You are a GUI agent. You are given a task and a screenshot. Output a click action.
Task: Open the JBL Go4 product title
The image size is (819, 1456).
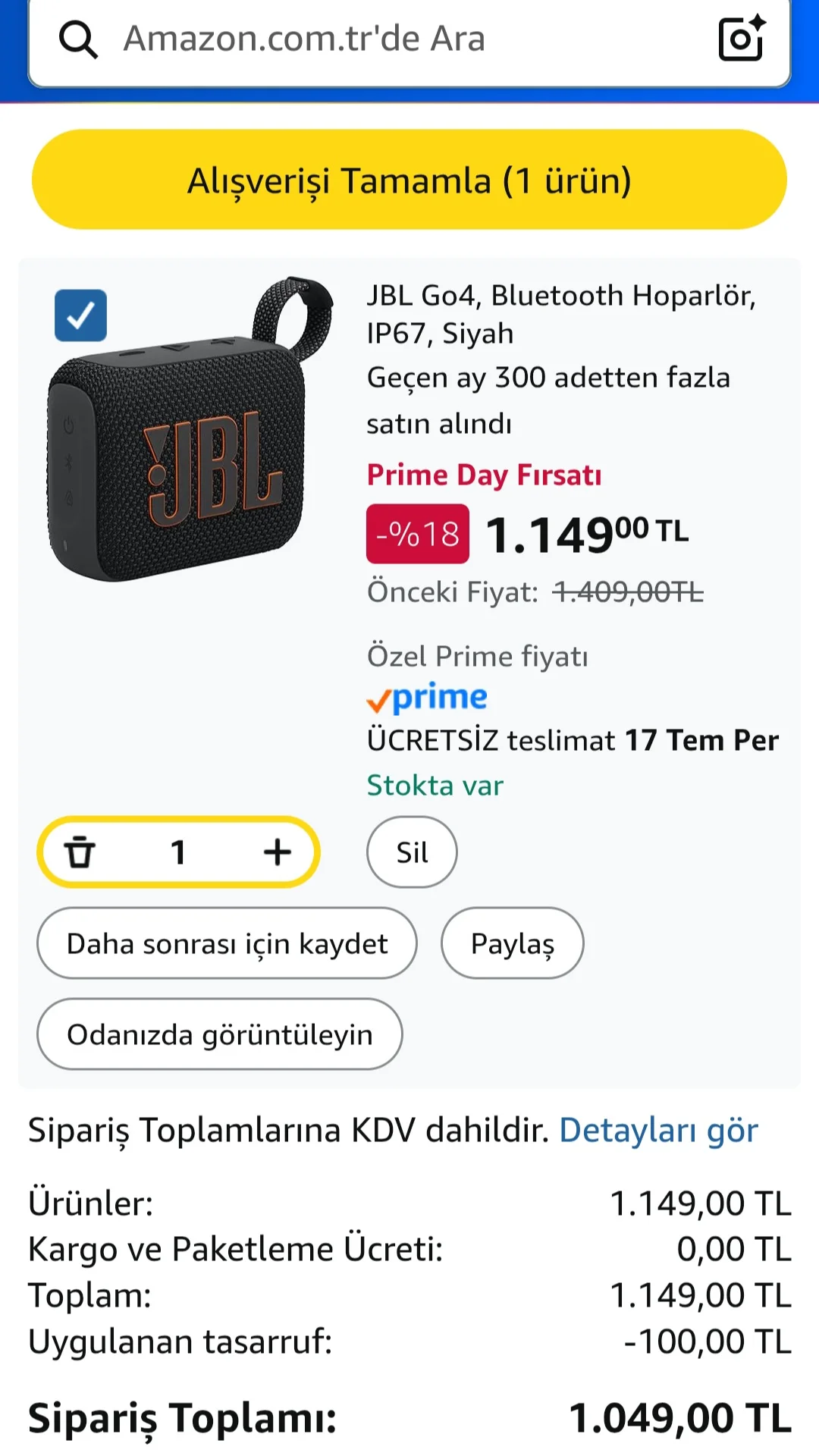561,314
